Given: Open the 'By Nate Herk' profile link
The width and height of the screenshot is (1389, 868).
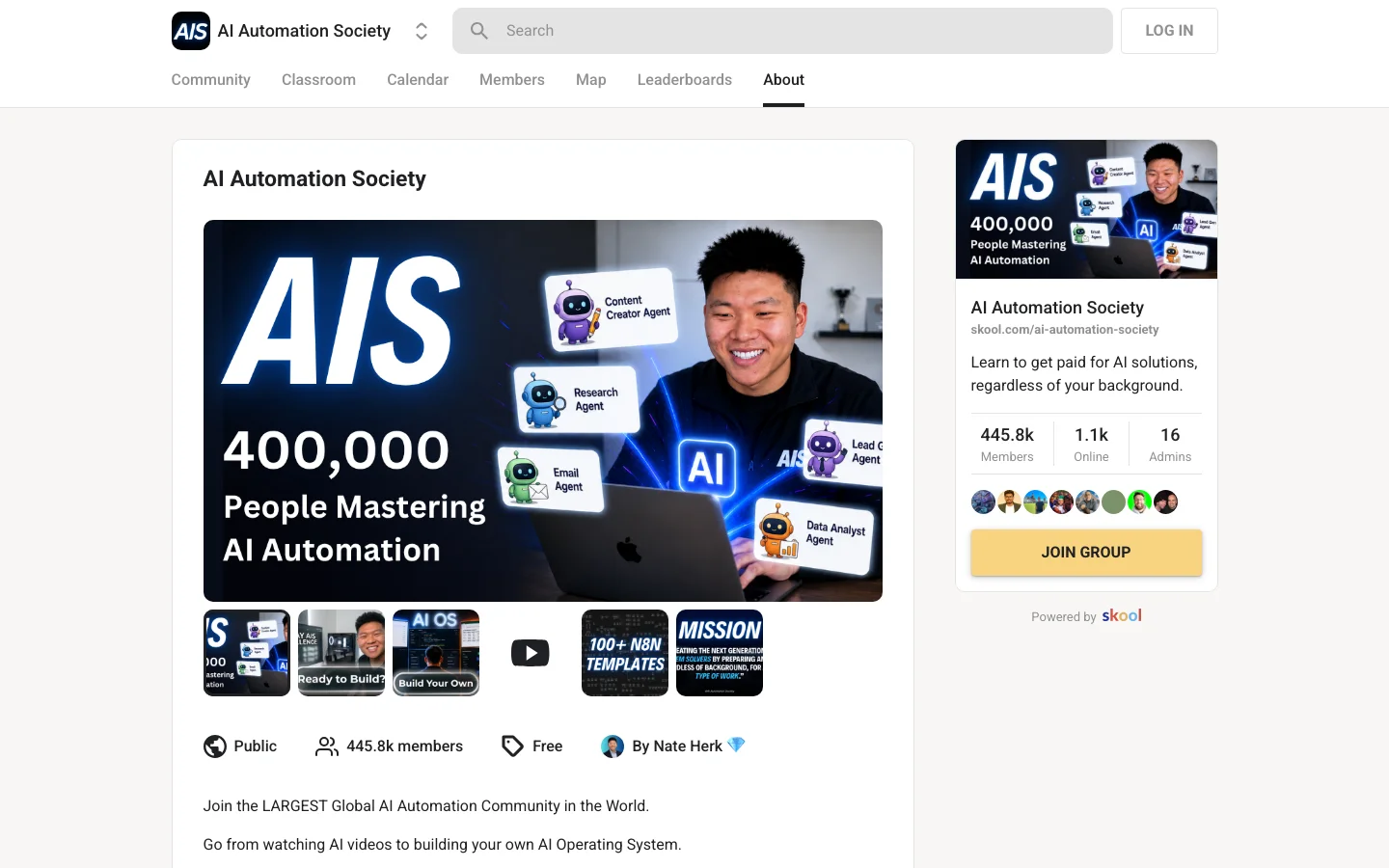Looking at the screenshot, I should click(677, 746).
